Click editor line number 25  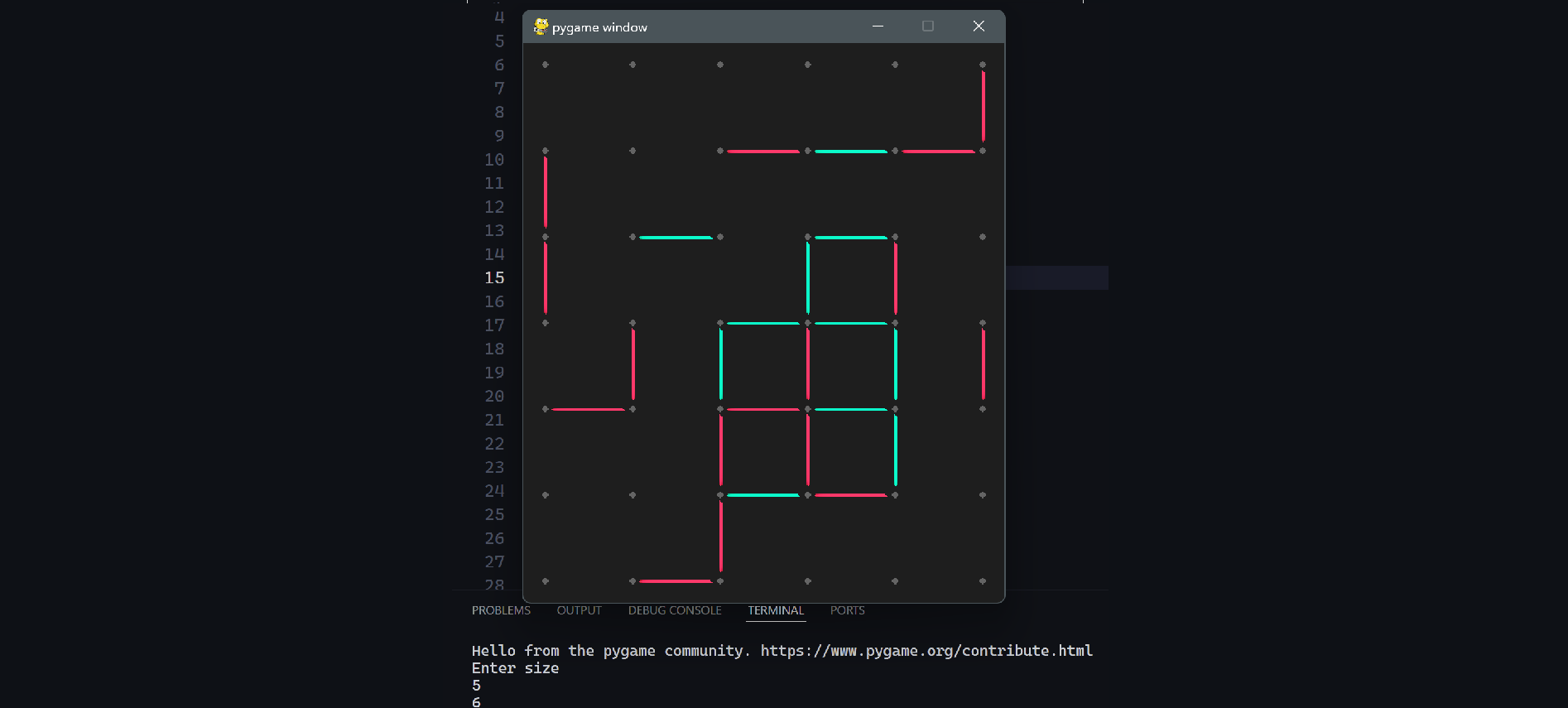pyautogui.click(x=494, y=514)
